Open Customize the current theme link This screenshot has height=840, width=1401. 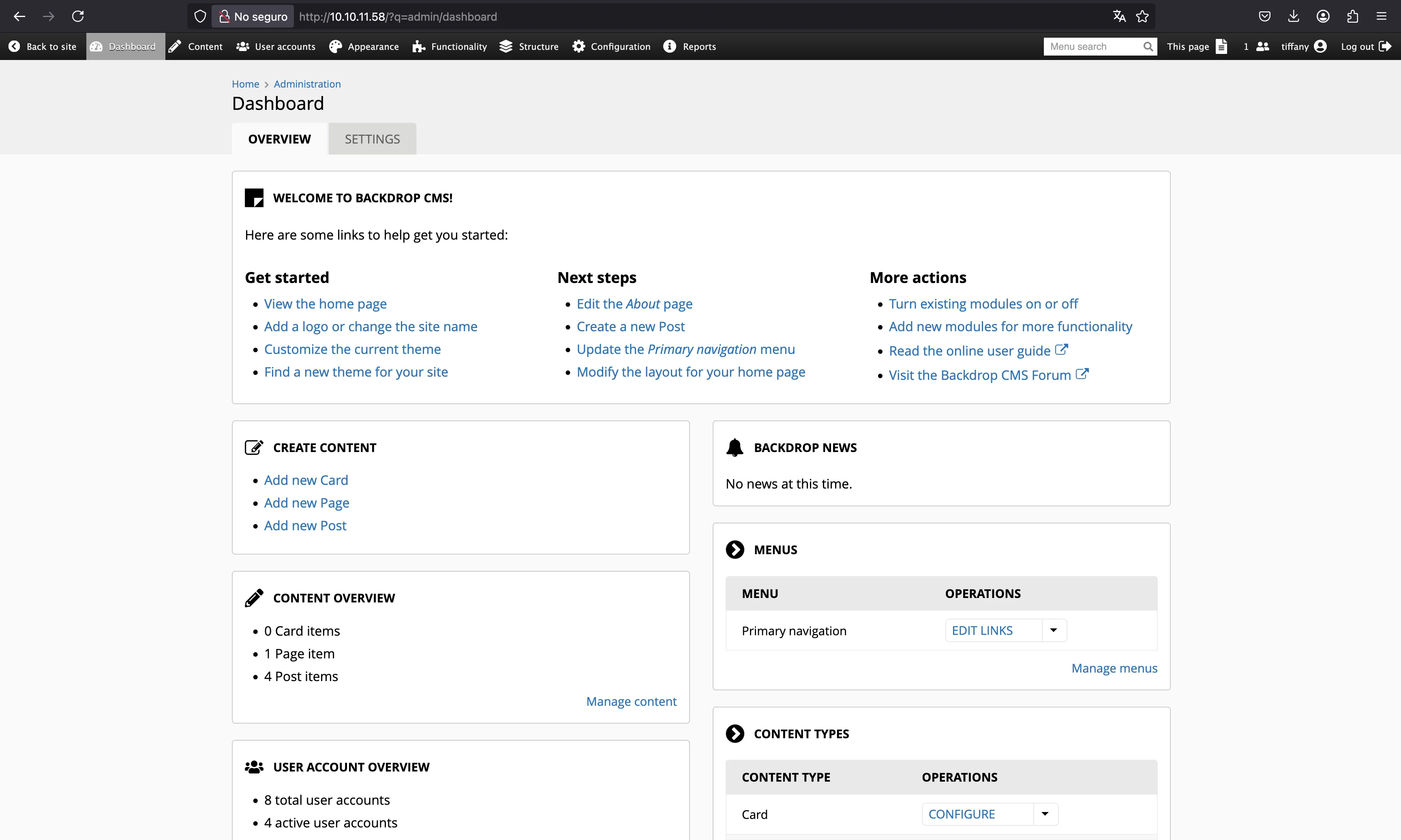(x=353, y=349)
